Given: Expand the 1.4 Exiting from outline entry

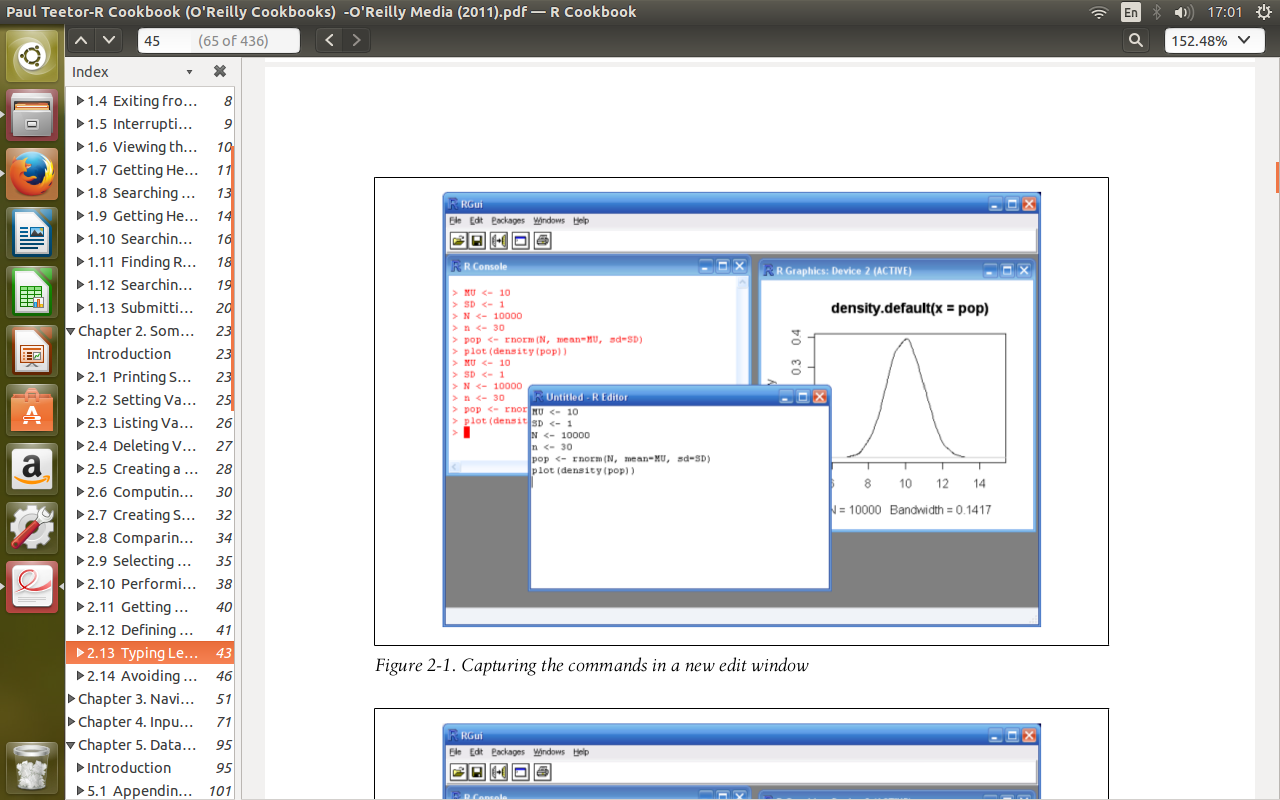Looking at the screenshot, I should click(x=81, y=101).
